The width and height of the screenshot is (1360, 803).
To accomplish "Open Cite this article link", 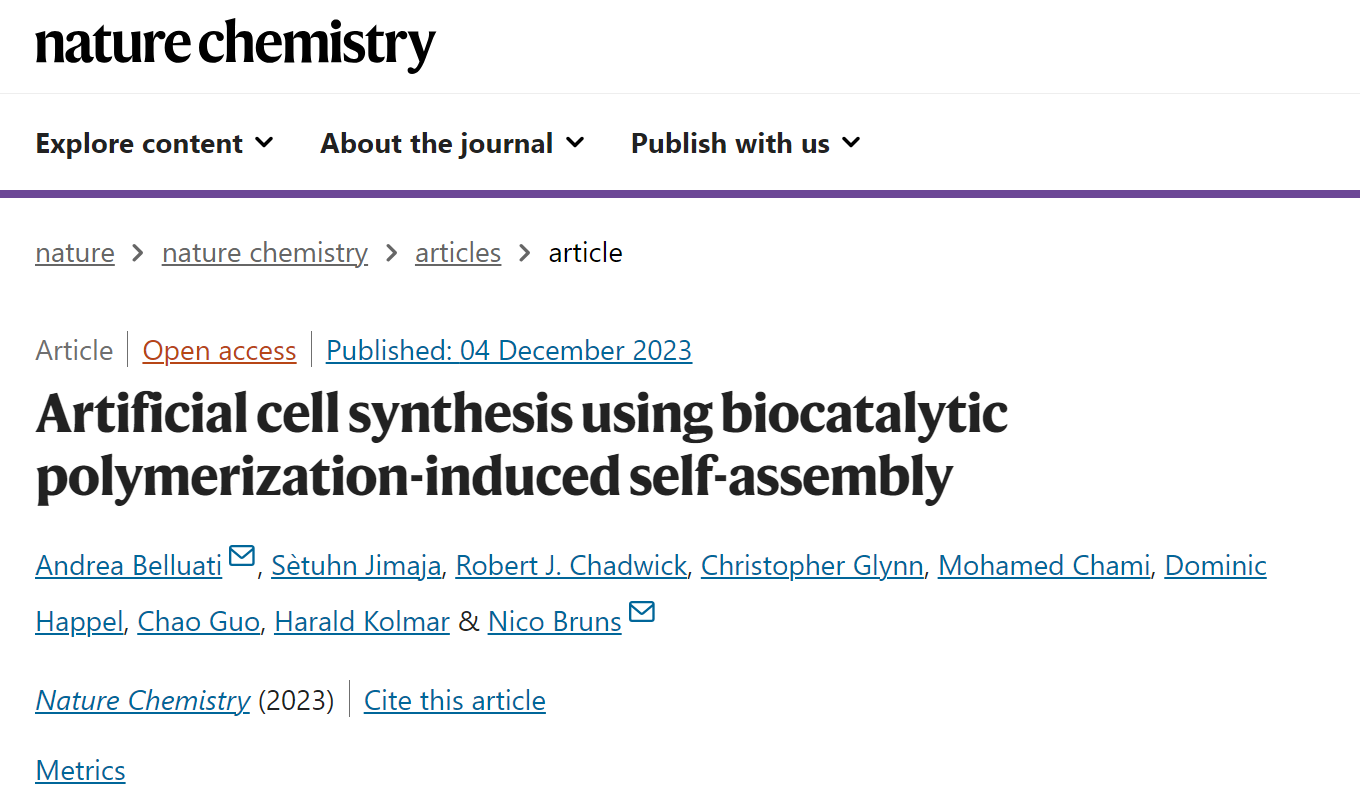I will 455,701.
